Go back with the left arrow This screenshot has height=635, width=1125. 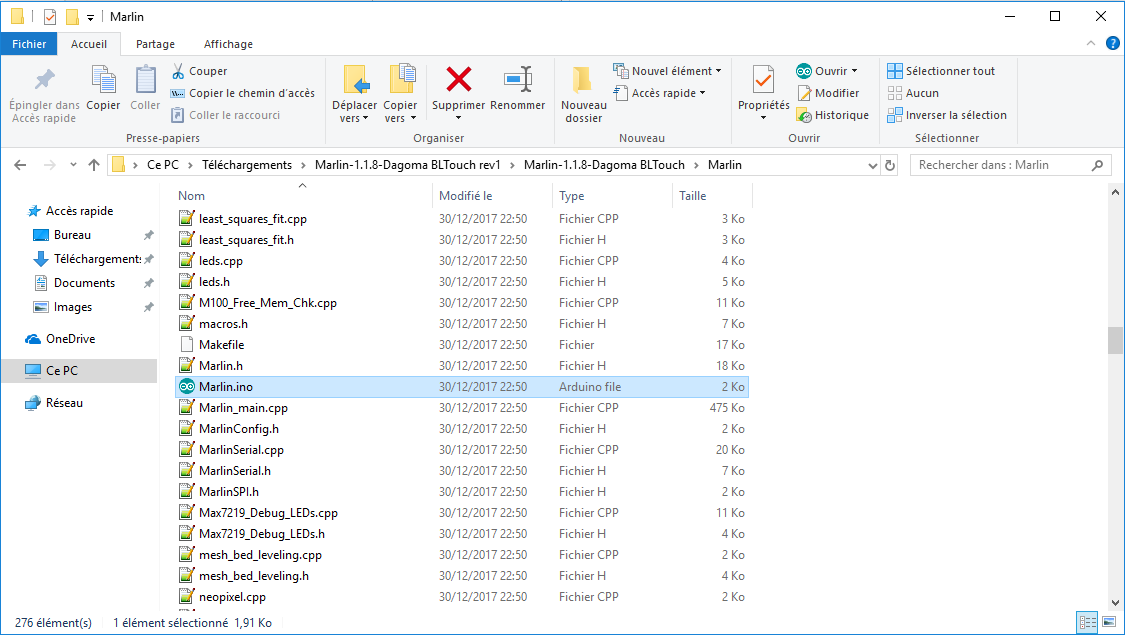(20, 165)
